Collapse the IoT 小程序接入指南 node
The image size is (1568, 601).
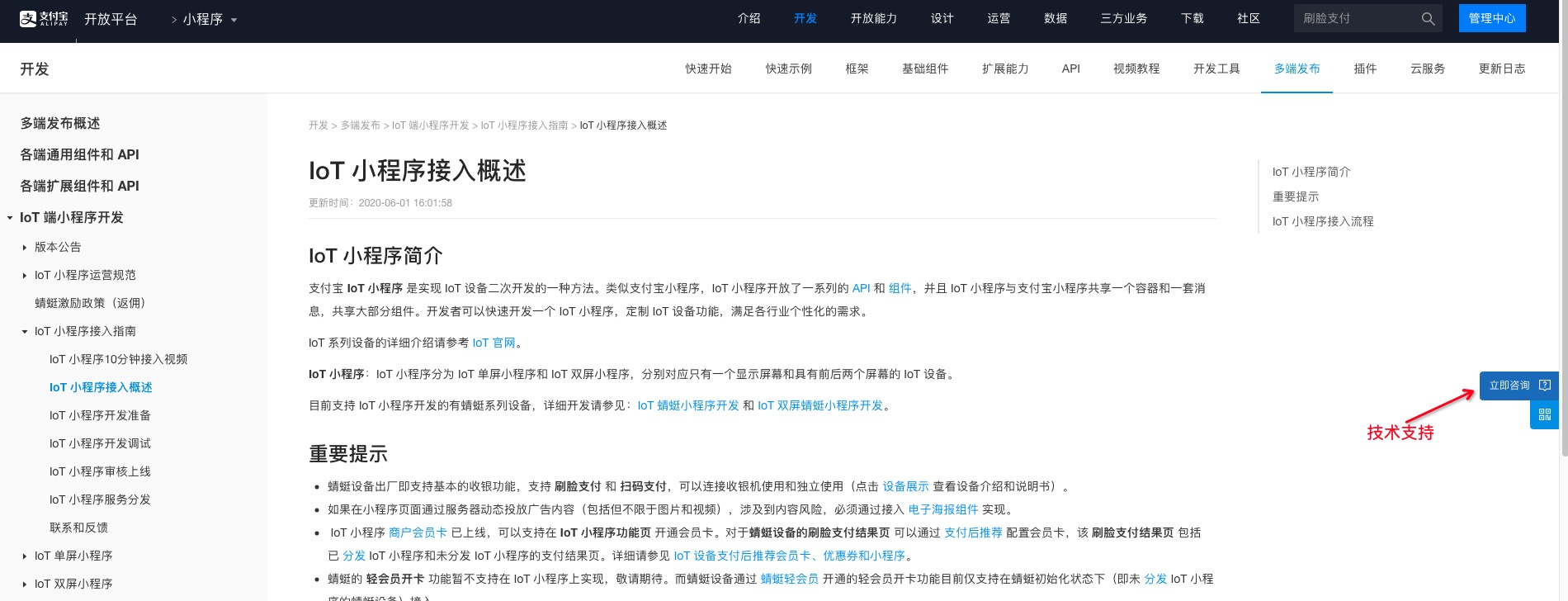coord(25,332)
